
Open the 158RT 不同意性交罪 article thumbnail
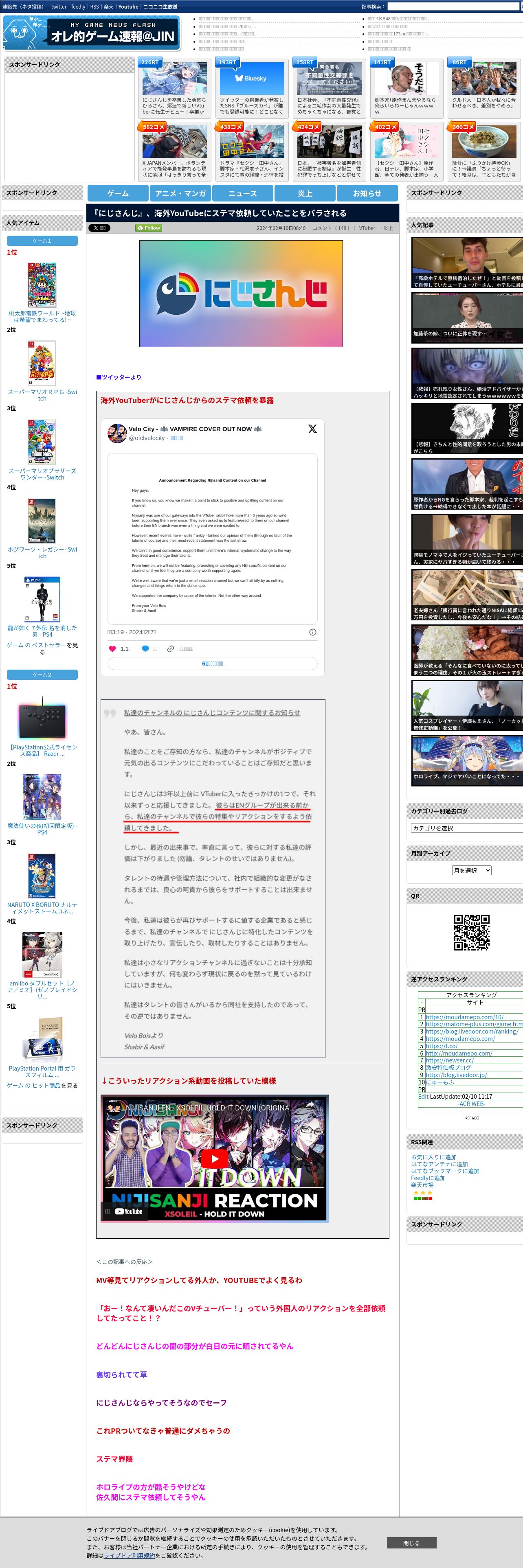[x=330, y=78]
